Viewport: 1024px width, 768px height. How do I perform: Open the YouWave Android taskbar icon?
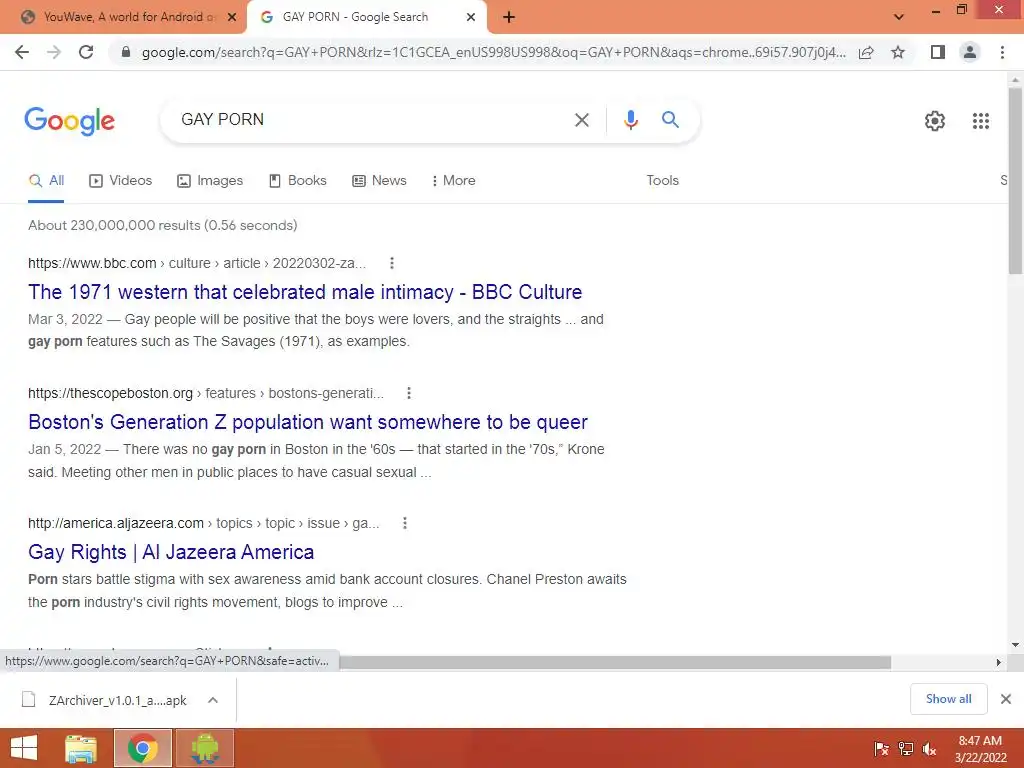204,748
